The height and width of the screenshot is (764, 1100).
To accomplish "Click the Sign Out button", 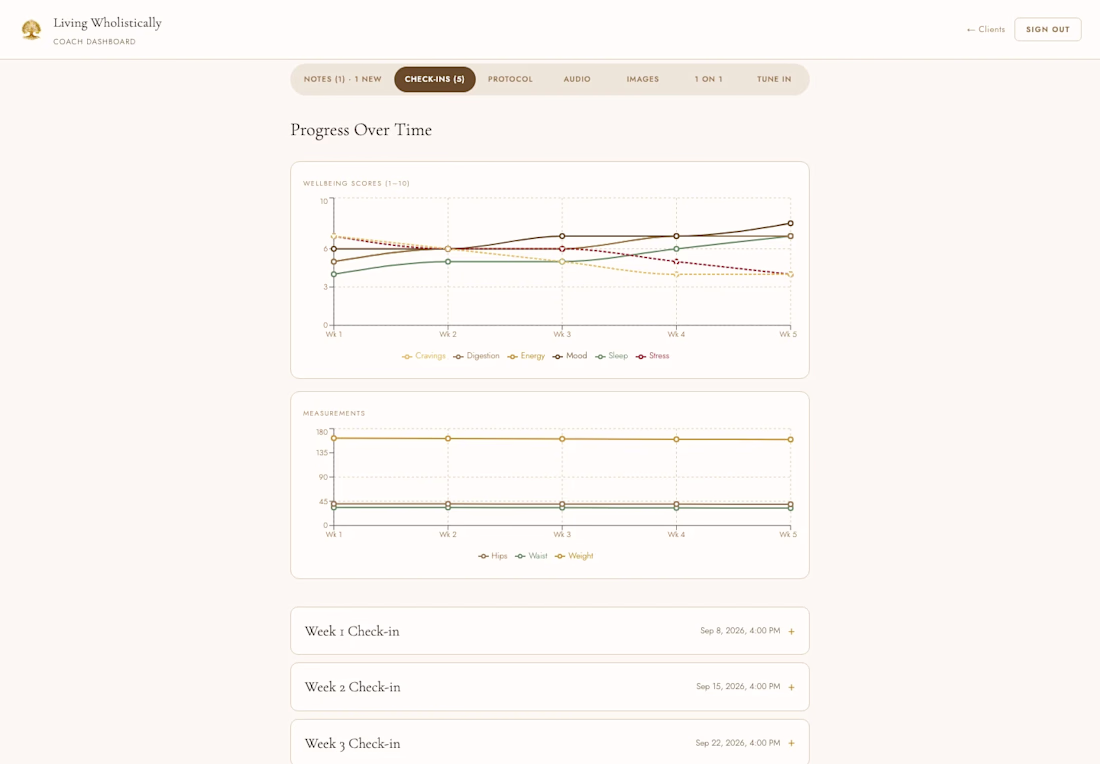I will (1047, 29).
